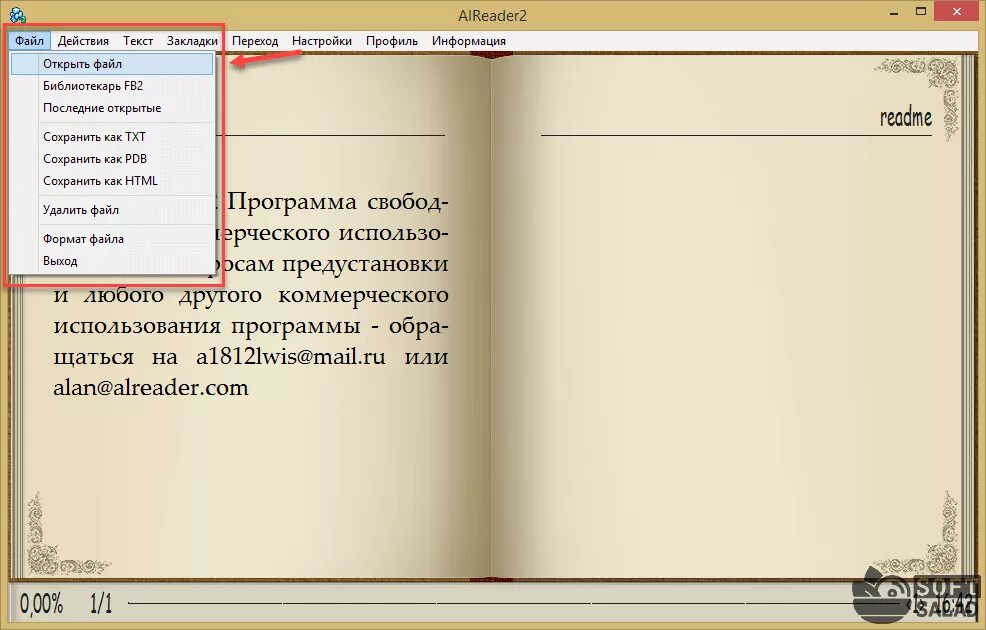The image size is (986, 630).
Task: Open the Информация menu
Action: (468, 41)
